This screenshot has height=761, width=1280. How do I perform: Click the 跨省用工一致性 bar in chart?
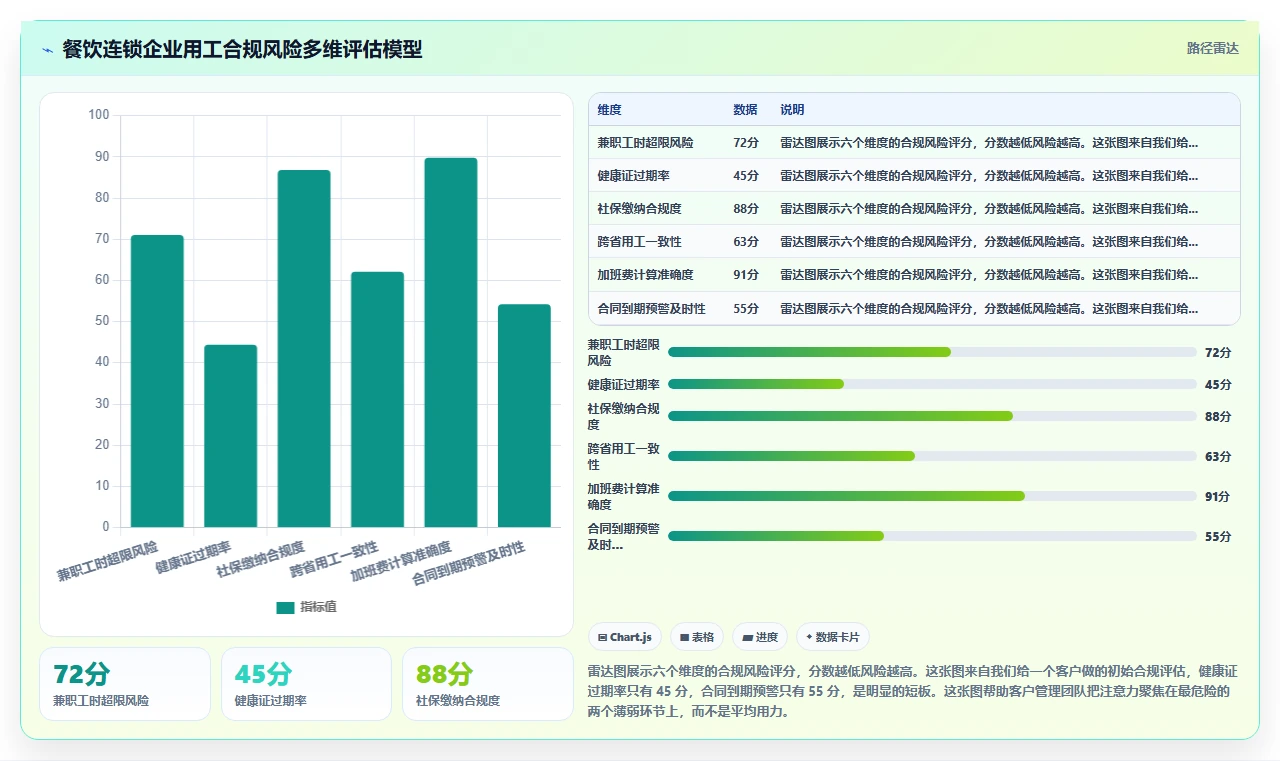pyautogui.click(x=377, y=399)
